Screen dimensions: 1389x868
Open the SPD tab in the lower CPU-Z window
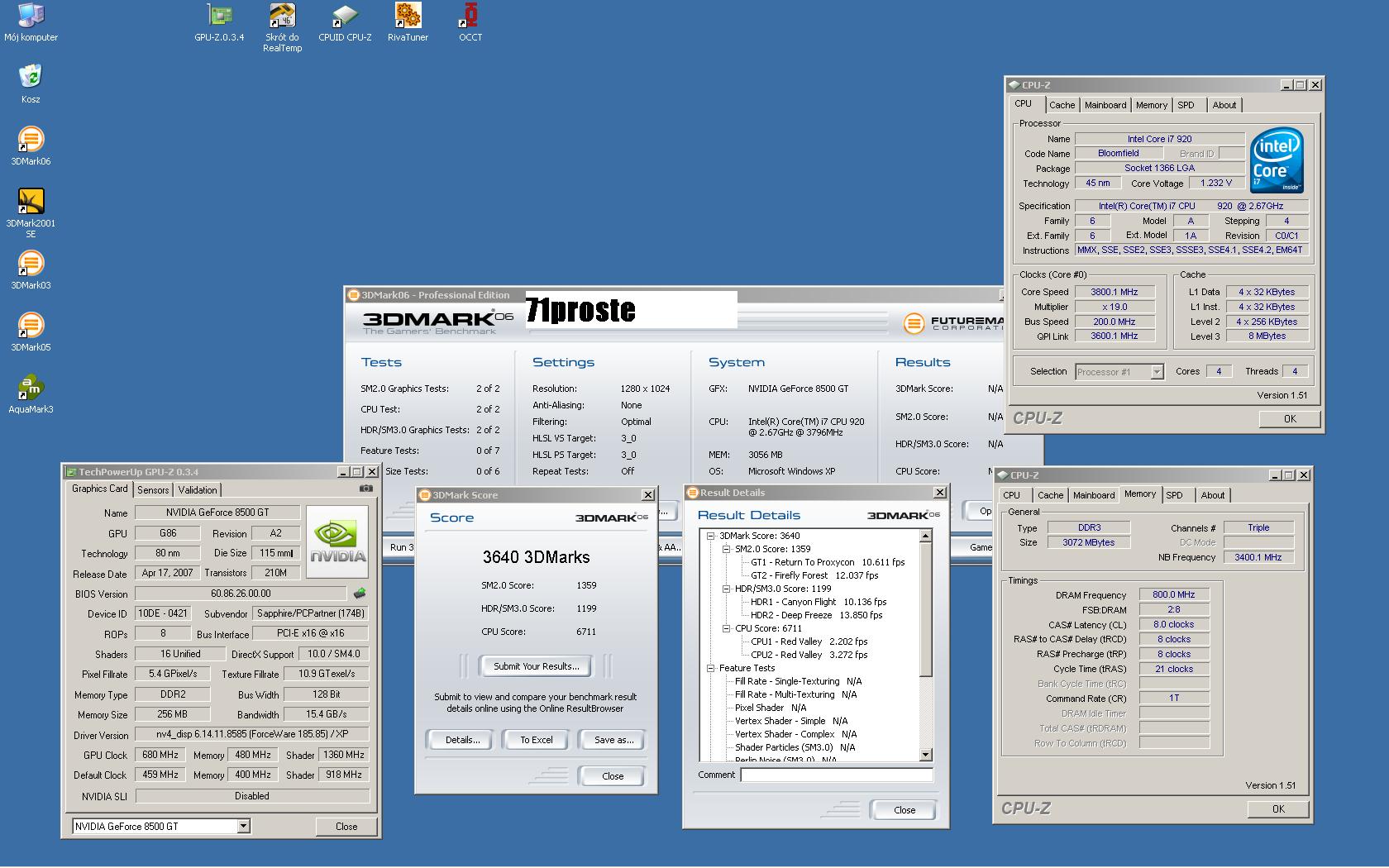(1174, 495)
